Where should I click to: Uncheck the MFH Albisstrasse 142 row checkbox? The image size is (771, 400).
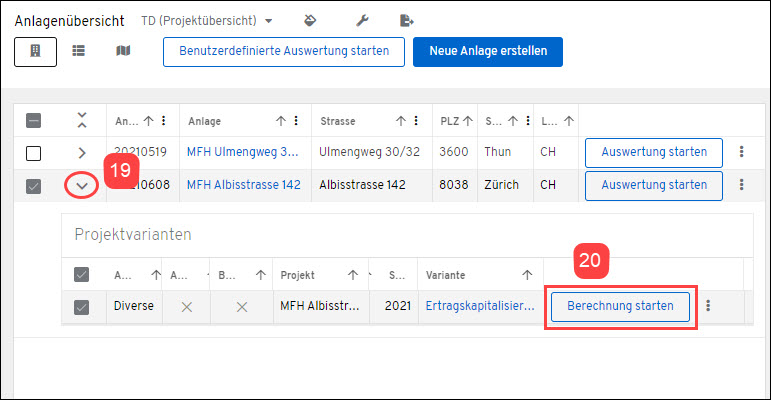click(33, 186)
